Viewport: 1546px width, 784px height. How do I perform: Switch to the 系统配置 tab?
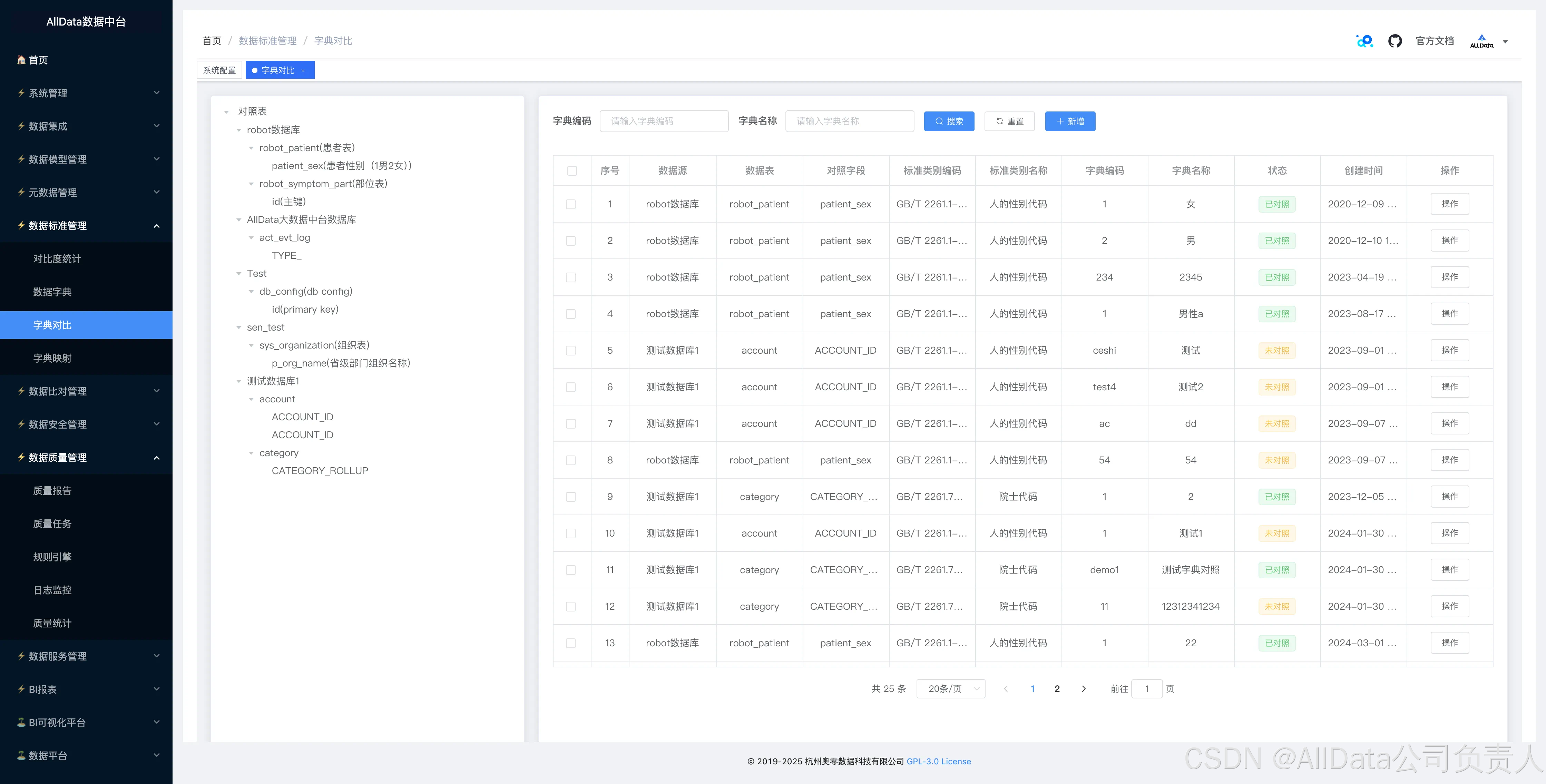[219, 70]
